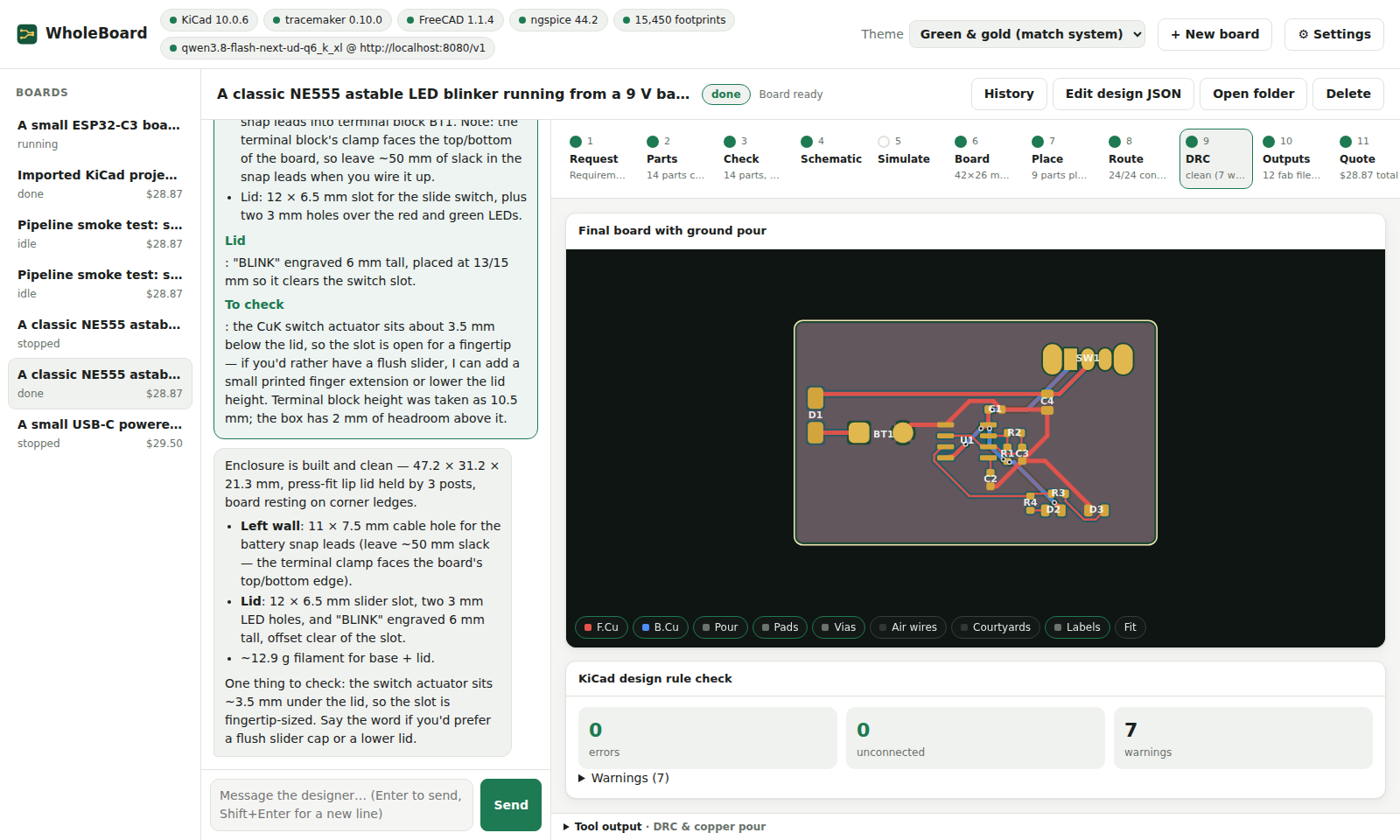
Task: Click the WholeBoard logo icon
Action: coord(27,34)
